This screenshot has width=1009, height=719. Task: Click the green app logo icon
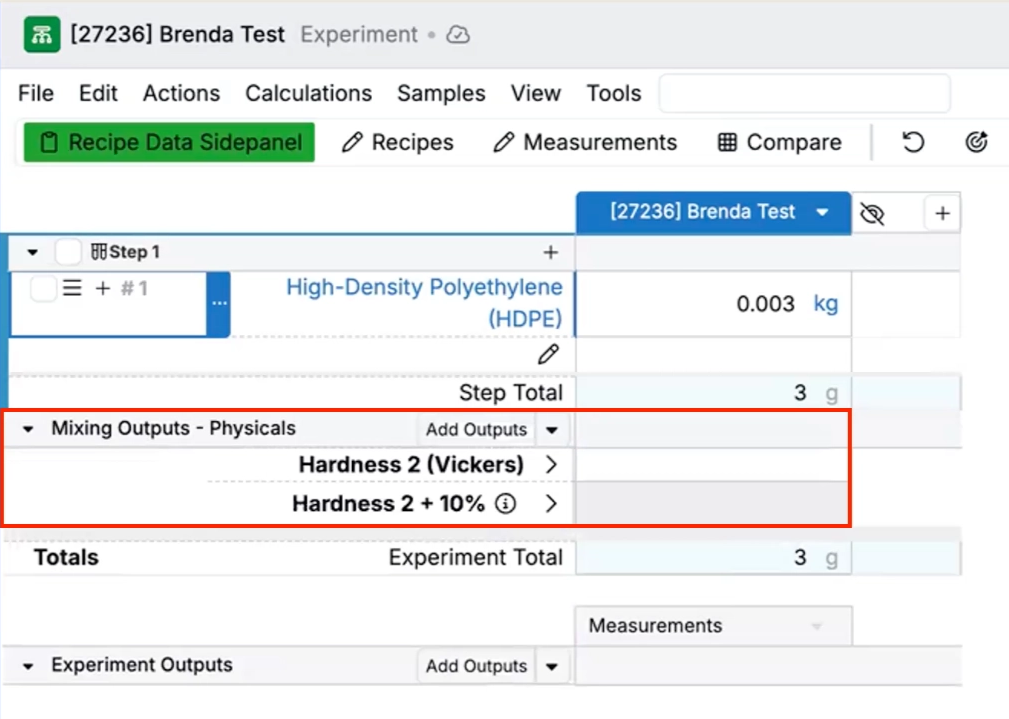pos(41,35)
